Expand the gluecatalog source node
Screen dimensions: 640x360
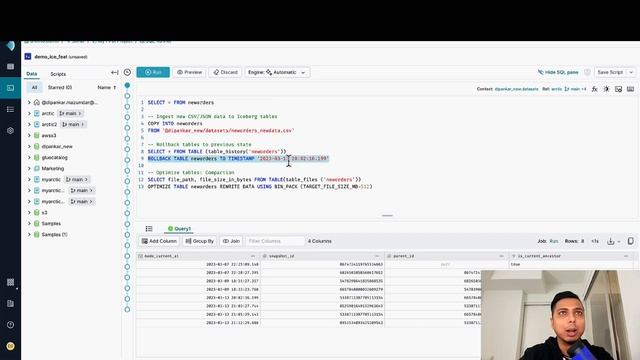[29, 157]
